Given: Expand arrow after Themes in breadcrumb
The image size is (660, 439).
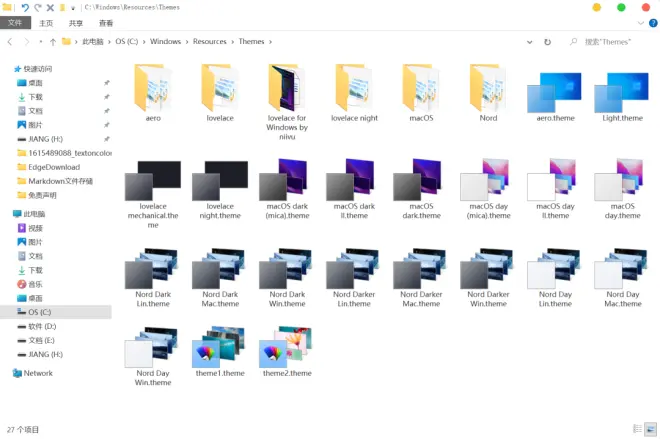Looking at the screenshot, I should [x=270, y=42].
